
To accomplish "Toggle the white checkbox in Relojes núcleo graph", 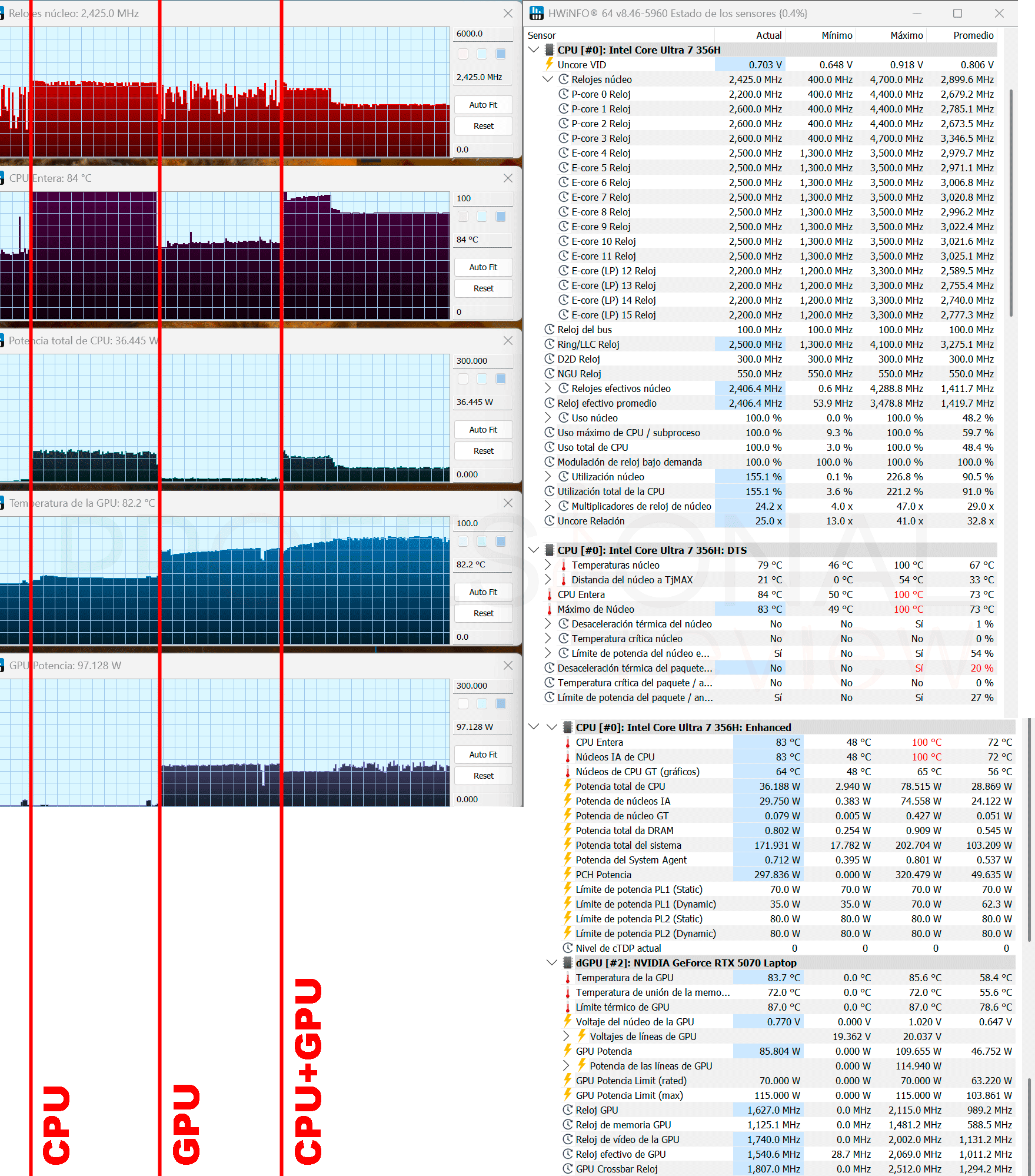I will point(463,54).
